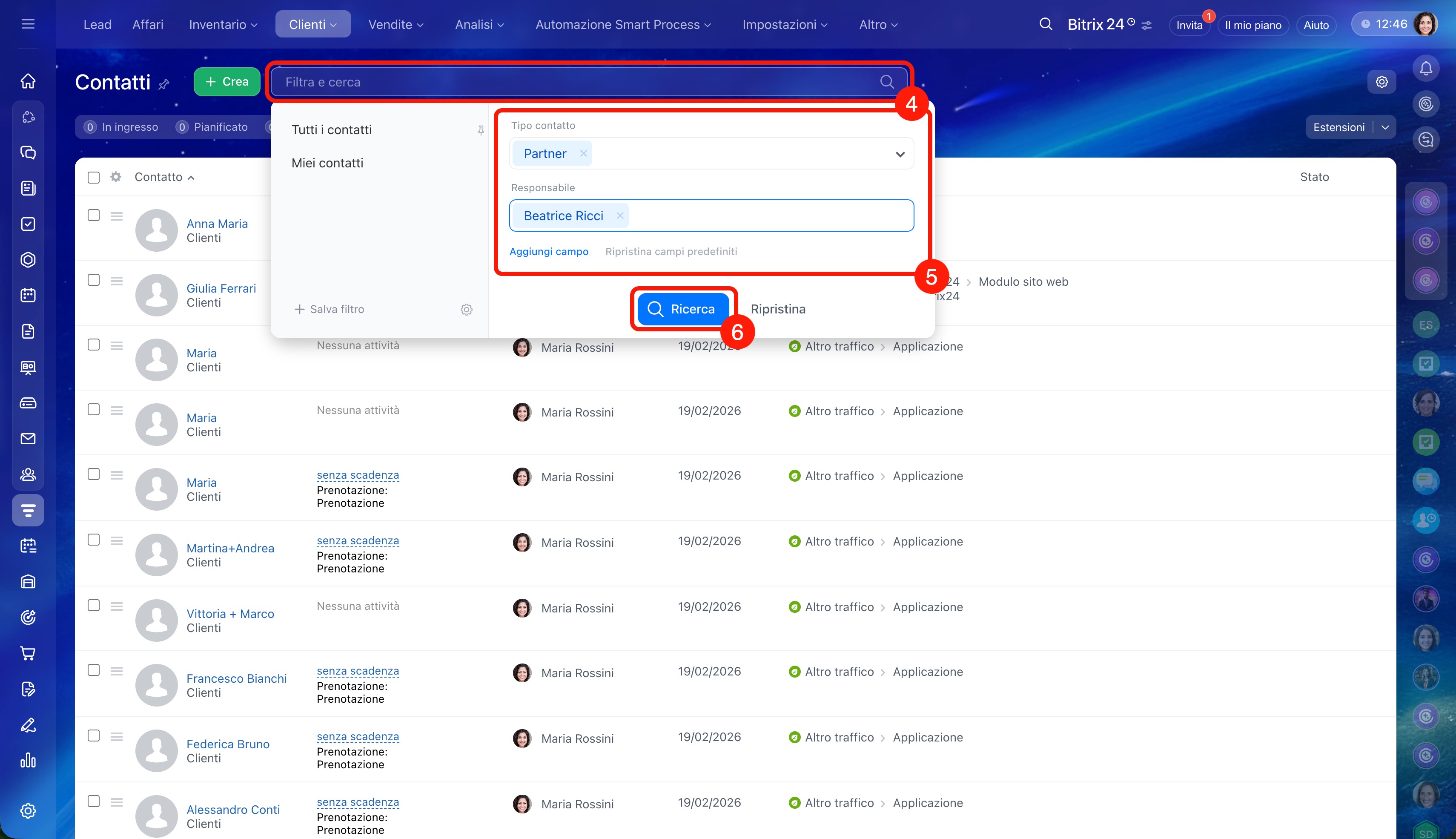Remove the Partner tag from Tipo contatto
This screenshot has height=839, width=1456.
(583, 153)
